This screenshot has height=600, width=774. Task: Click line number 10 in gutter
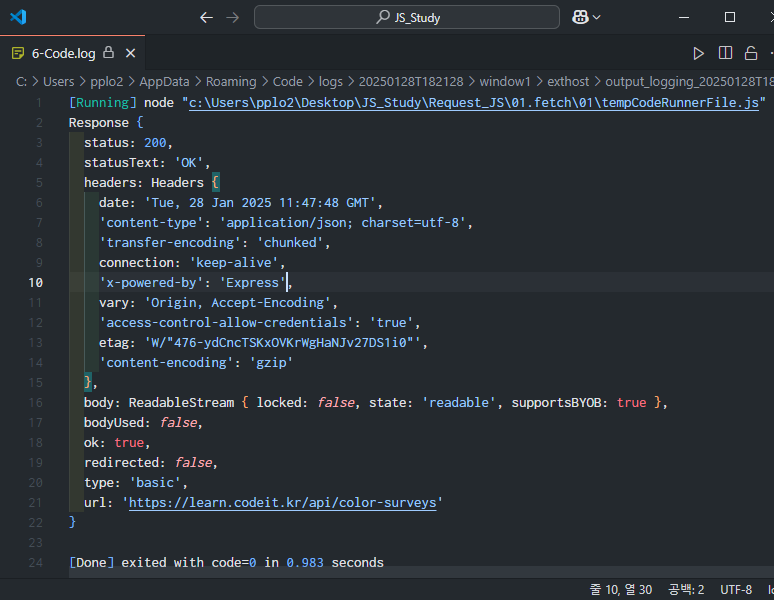tap(36, 283)
